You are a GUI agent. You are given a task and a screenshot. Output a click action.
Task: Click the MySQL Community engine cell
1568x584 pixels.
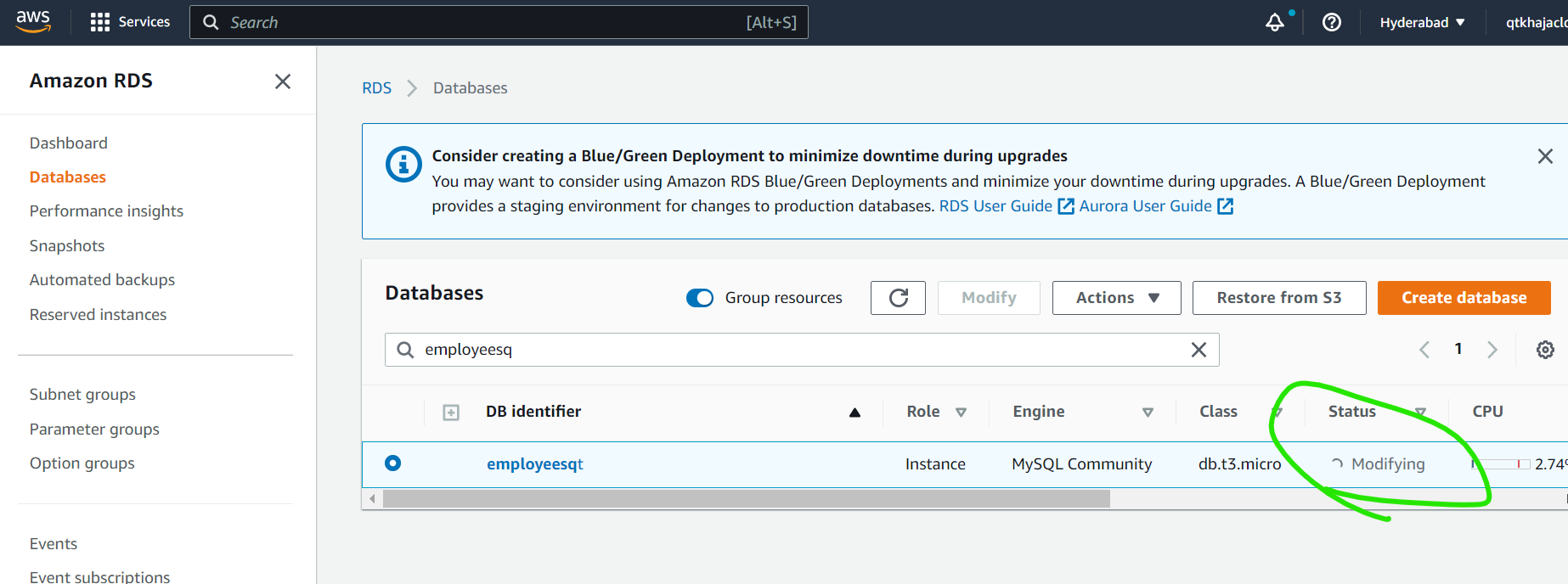point(1081,464)
